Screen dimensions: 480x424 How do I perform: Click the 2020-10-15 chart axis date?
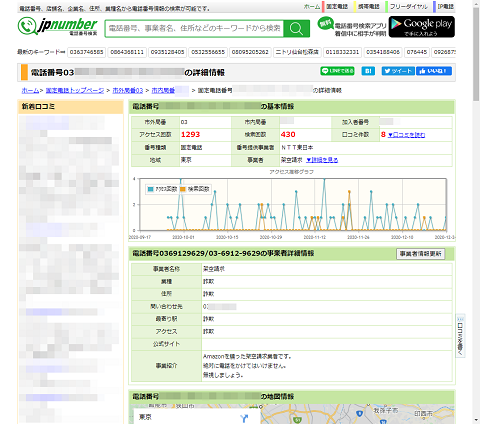click(227, 237)
